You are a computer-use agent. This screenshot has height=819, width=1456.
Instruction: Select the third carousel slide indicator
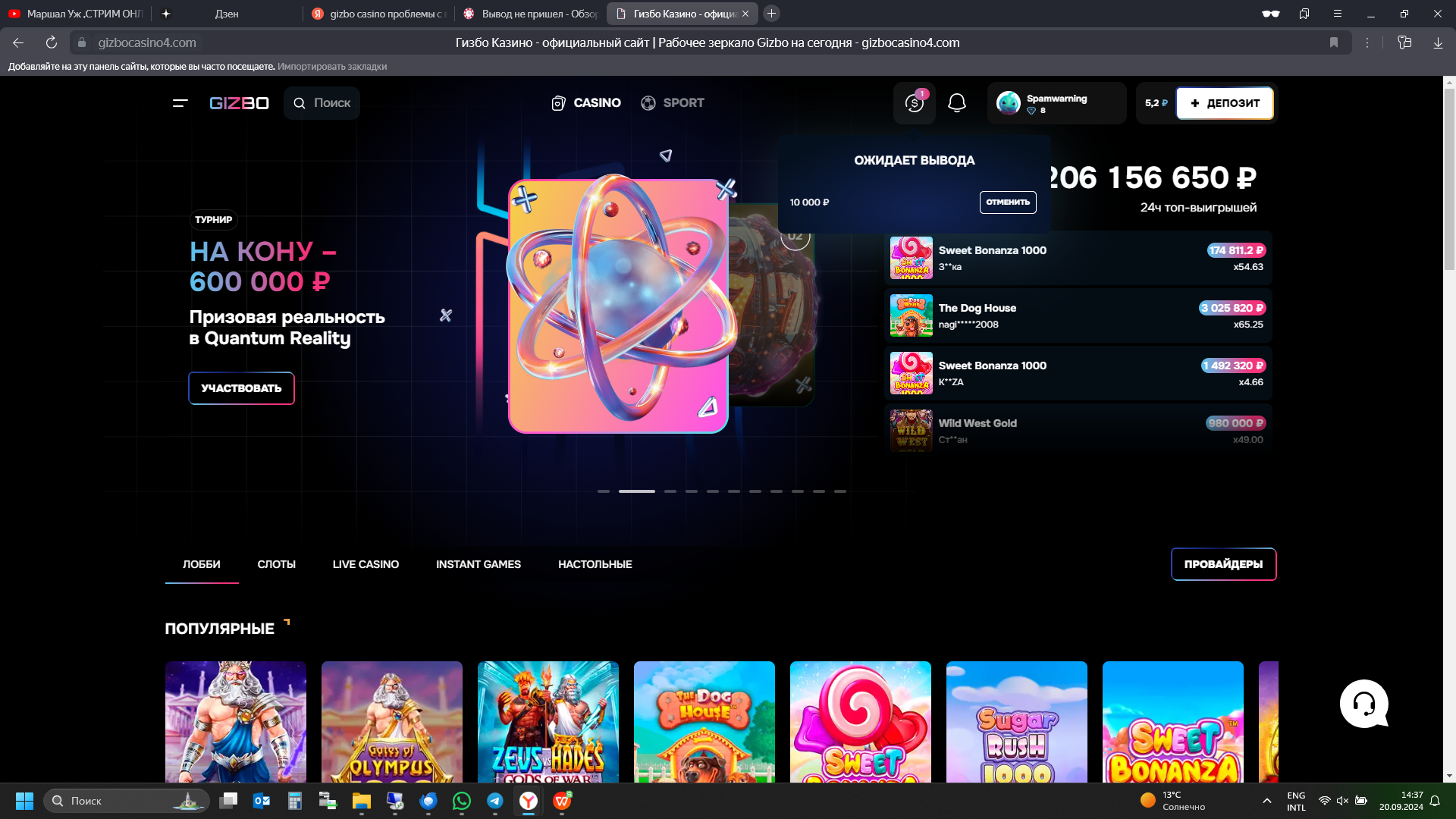[x=670, y=491]
